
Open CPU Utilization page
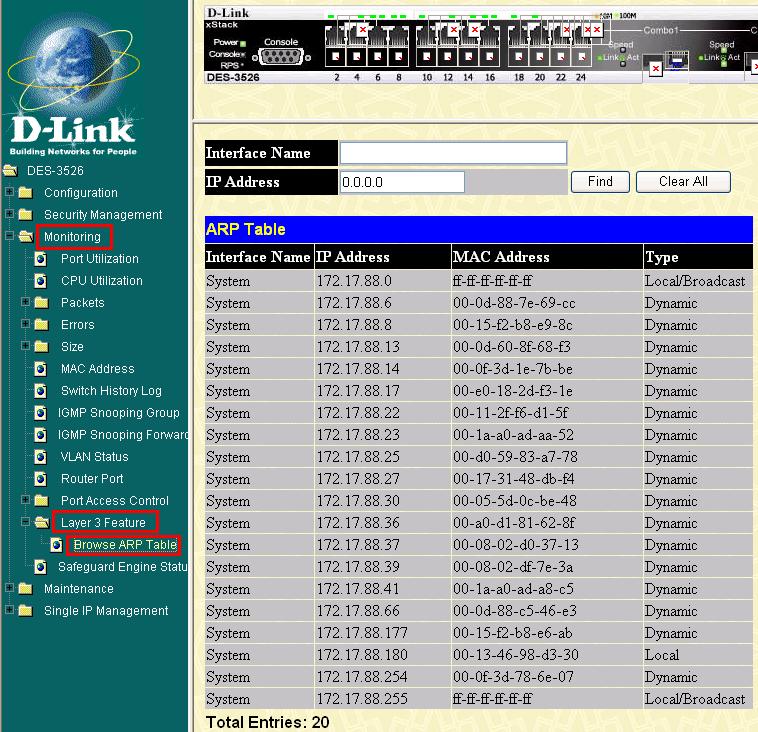tap(102, 281)
